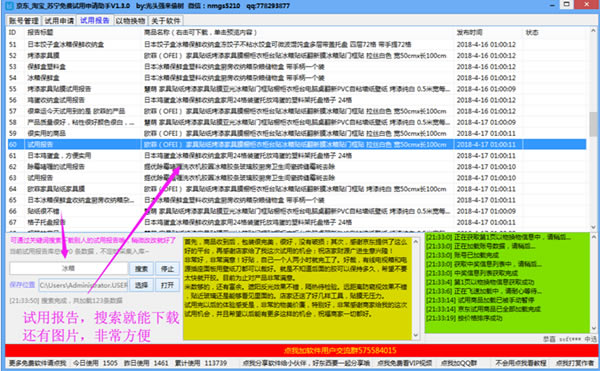The height and width of the screenshot is (371, 600).
Task: Click the yellow report panel scroll-up arrow
Action: click(x=416, y=242)
